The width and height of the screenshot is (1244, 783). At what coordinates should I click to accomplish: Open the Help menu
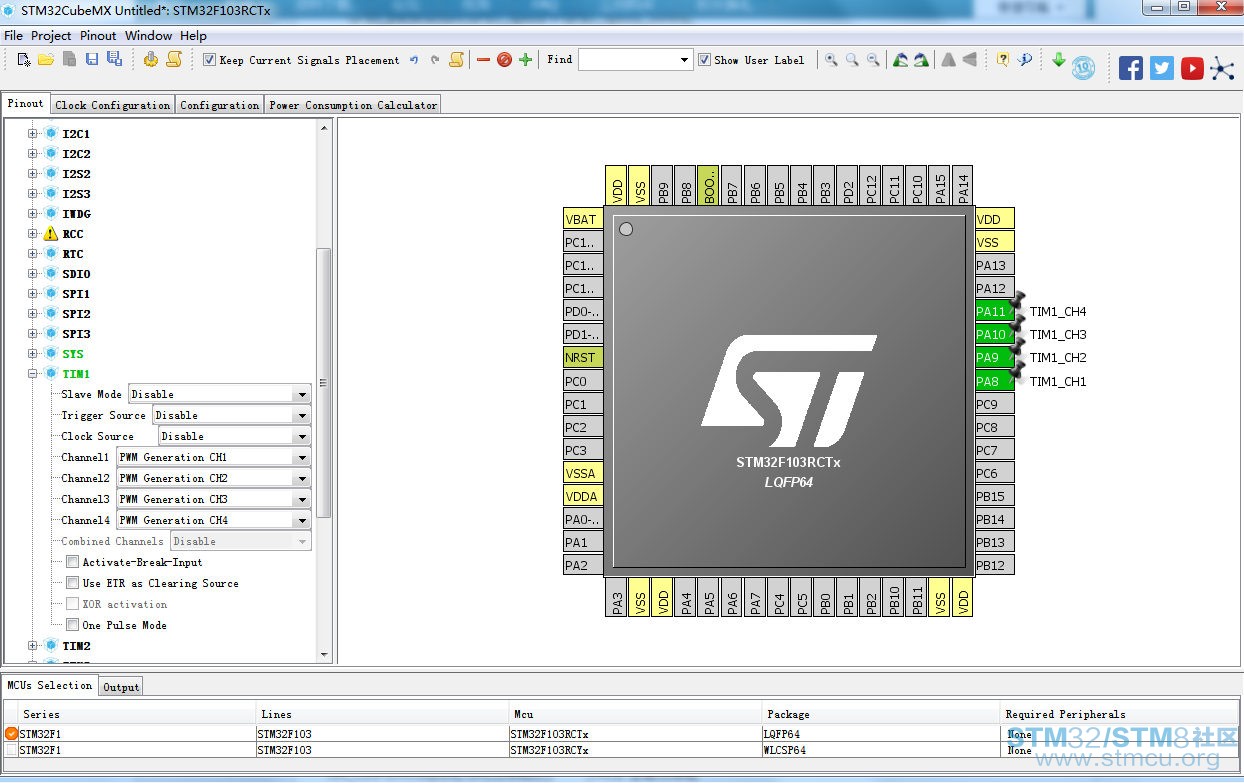coord(193,35)
